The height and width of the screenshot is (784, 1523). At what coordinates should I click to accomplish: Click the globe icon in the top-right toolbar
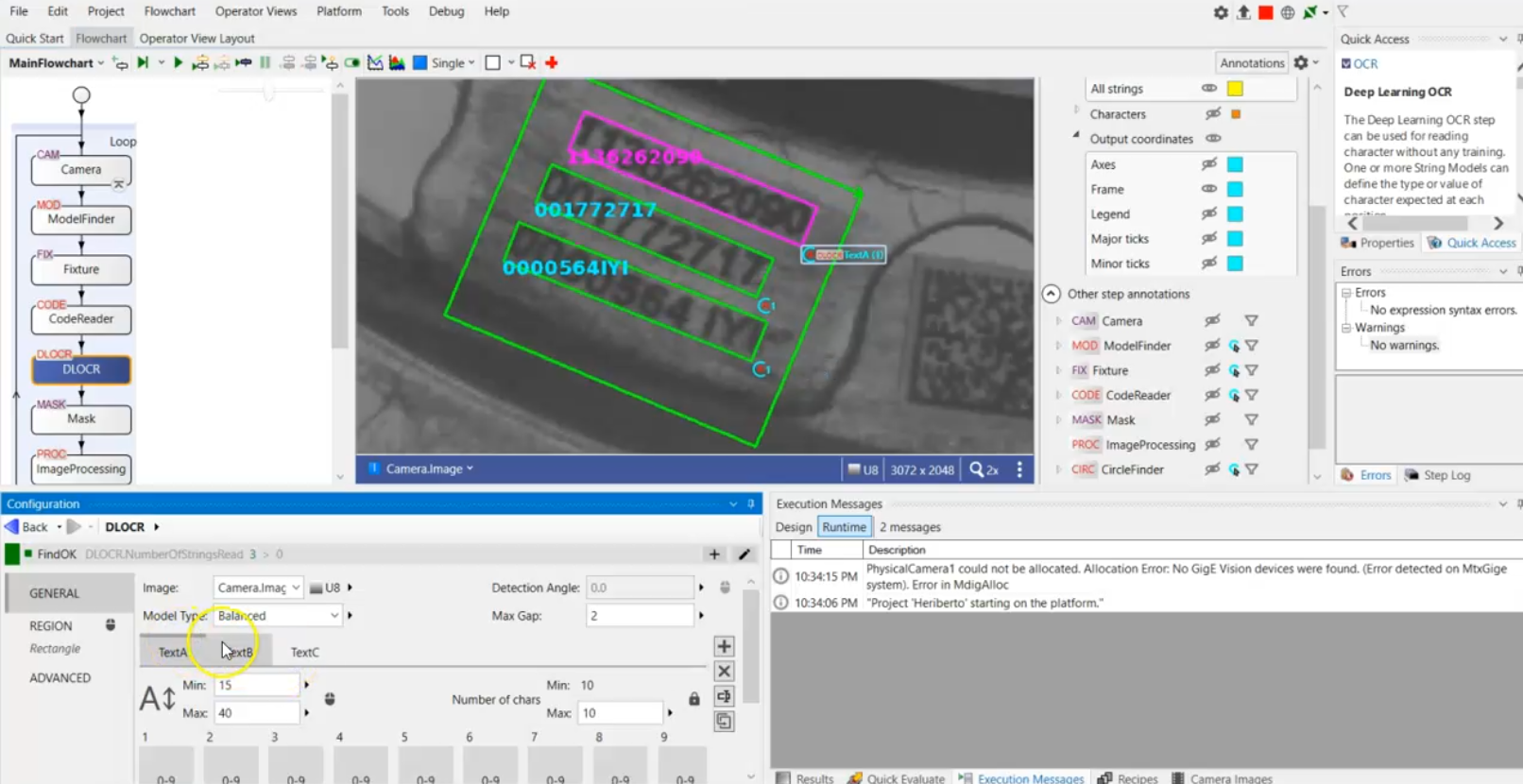pyautogui.click(x=1288, y=12)
